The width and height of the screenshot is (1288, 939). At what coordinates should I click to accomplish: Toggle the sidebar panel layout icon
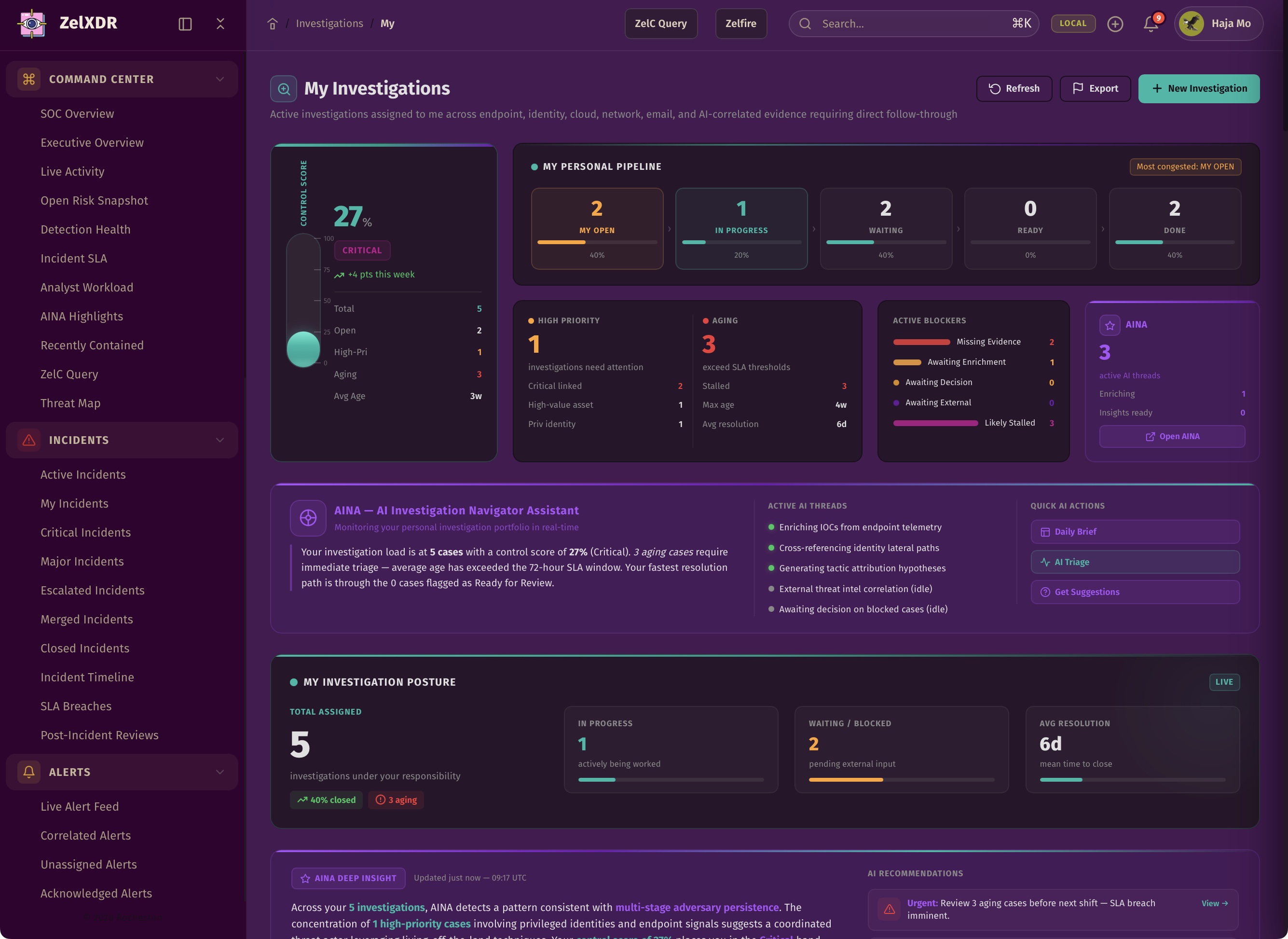[185, 24]
